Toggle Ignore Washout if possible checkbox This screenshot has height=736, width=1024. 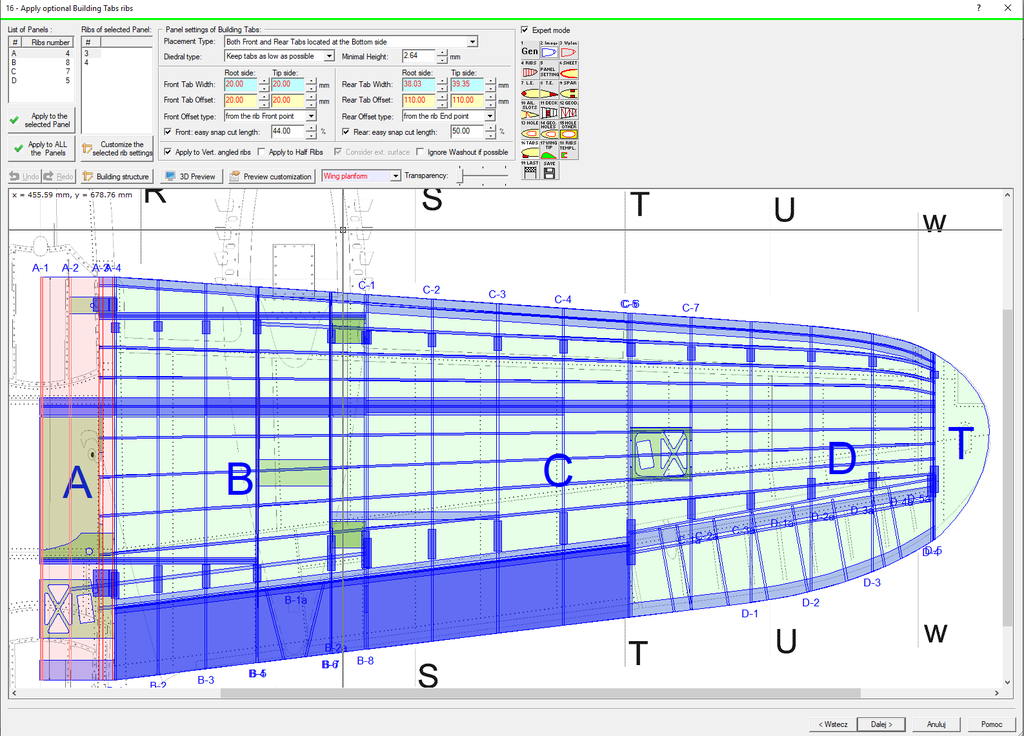[422, 152]
